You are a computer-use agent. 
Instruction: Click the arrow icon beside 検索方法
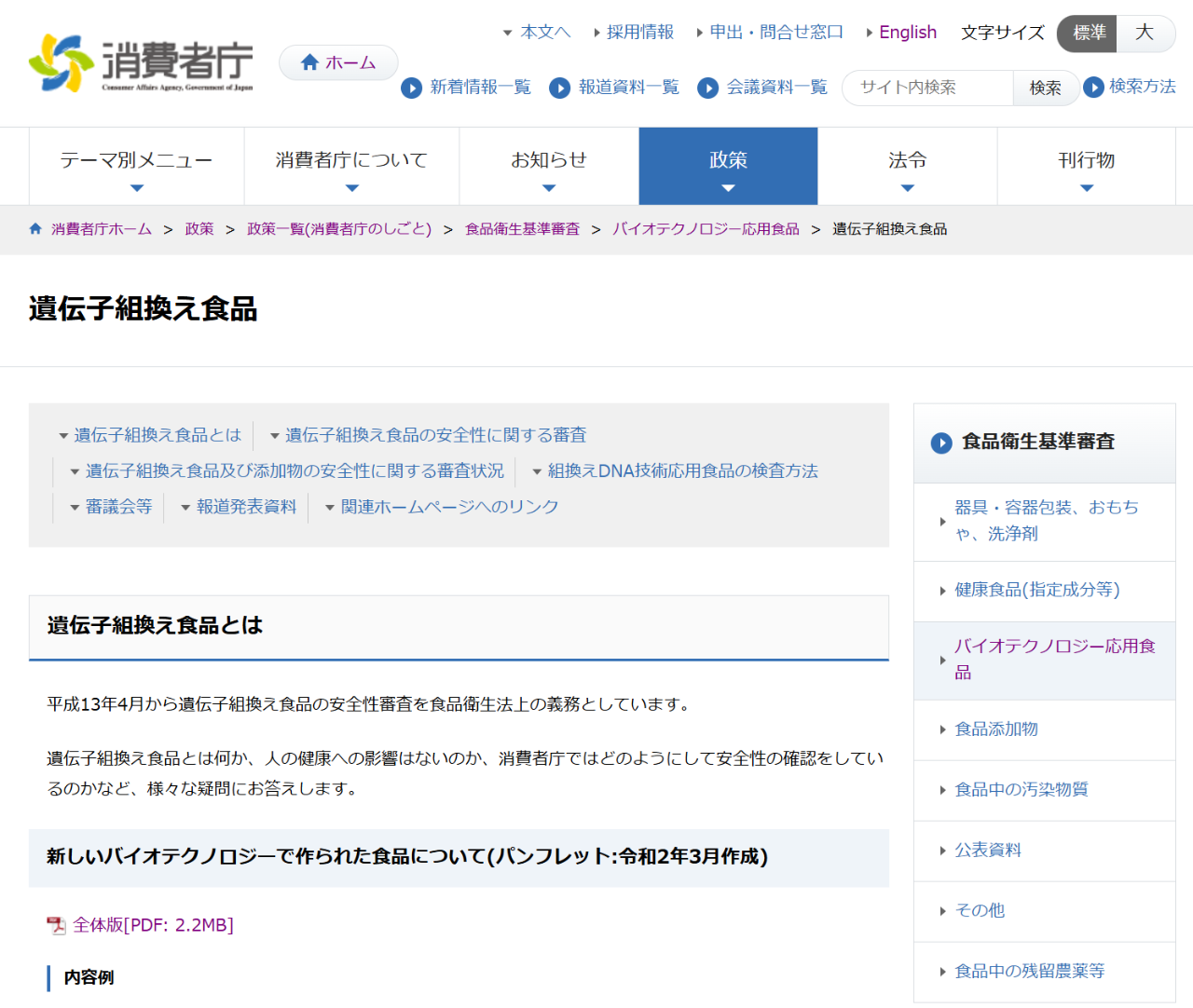pyautogui.click(x=1093, y=87)
